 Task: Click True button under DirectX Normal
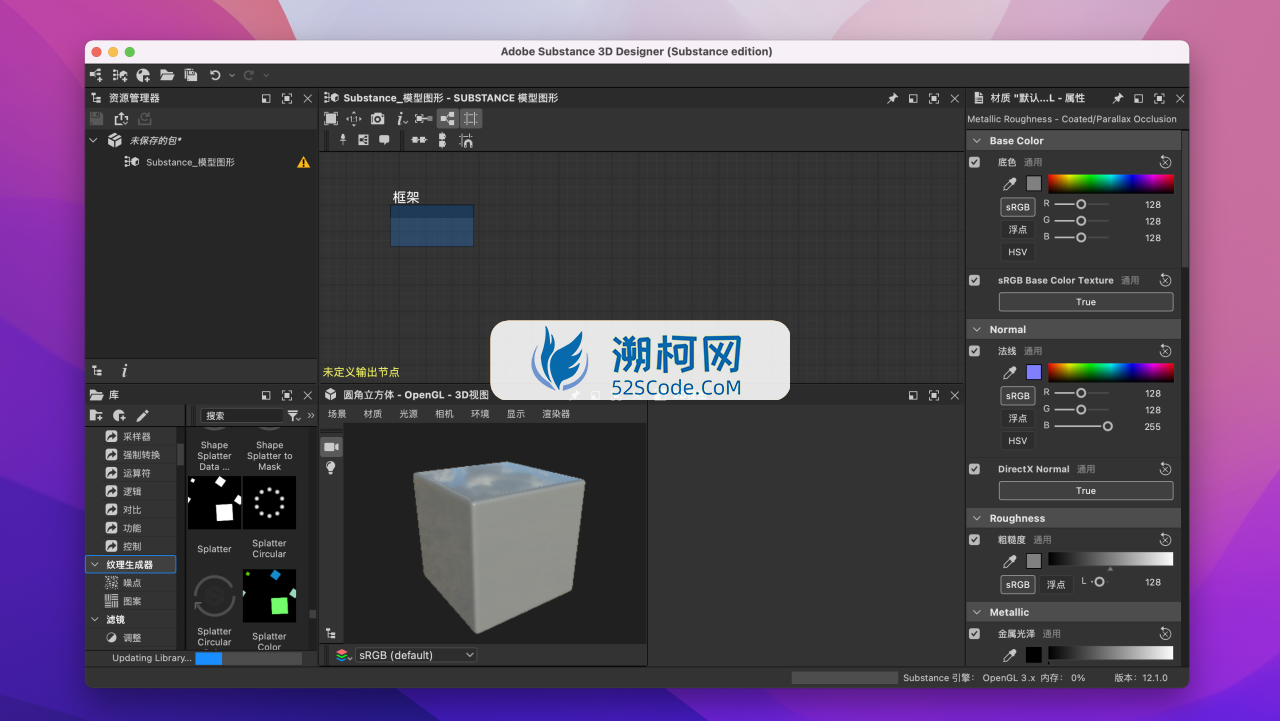click(1086, 491)
